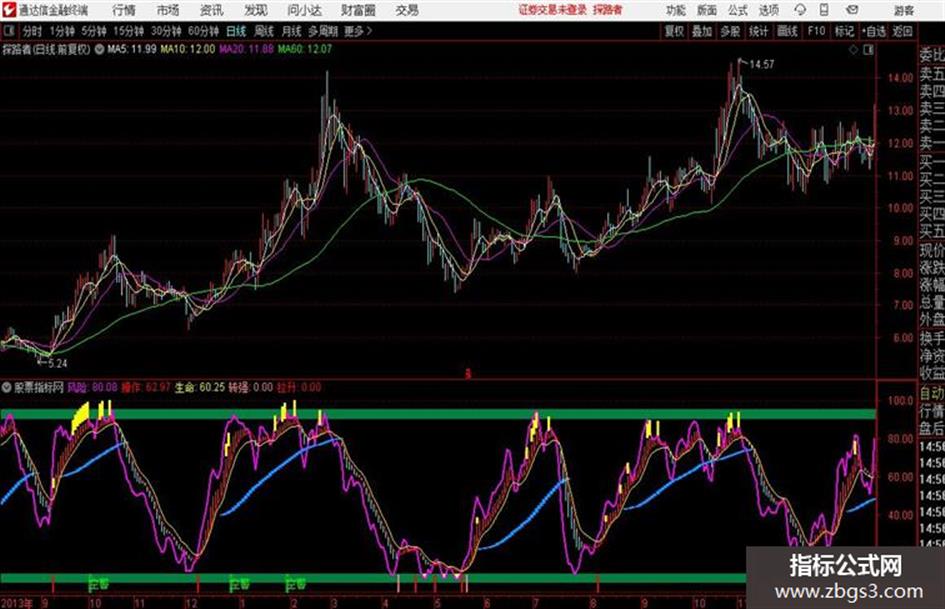This screenshot has width=945, height=609.
Task: Click the 自动 tab in right sidebar
Action: pos(931,394)
